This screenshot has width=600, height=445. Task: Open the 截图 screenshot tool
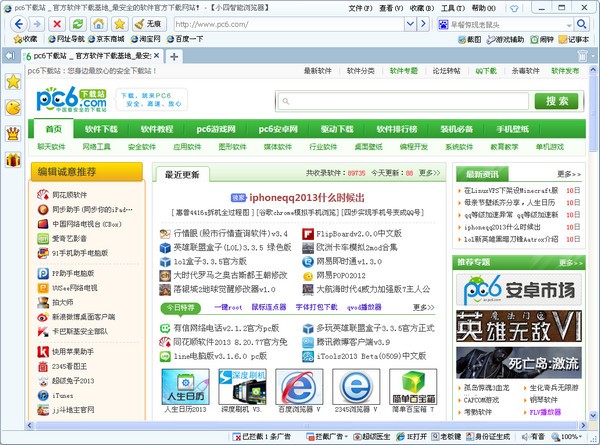coord(470,39)
